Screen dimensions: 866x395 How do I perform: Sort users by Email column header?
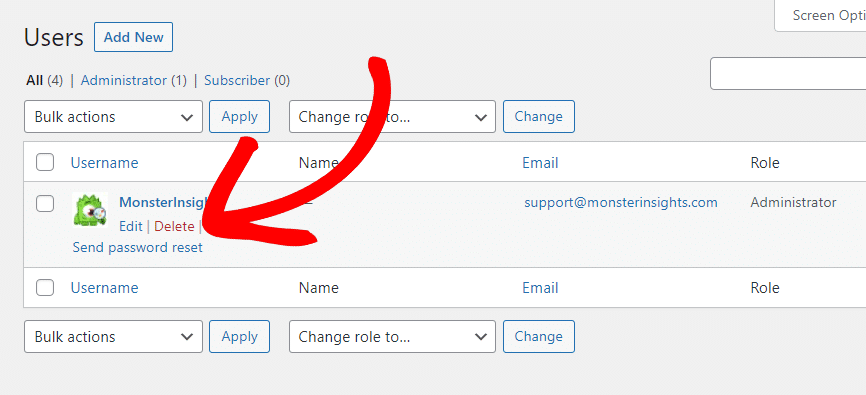[x=540, y=163]
